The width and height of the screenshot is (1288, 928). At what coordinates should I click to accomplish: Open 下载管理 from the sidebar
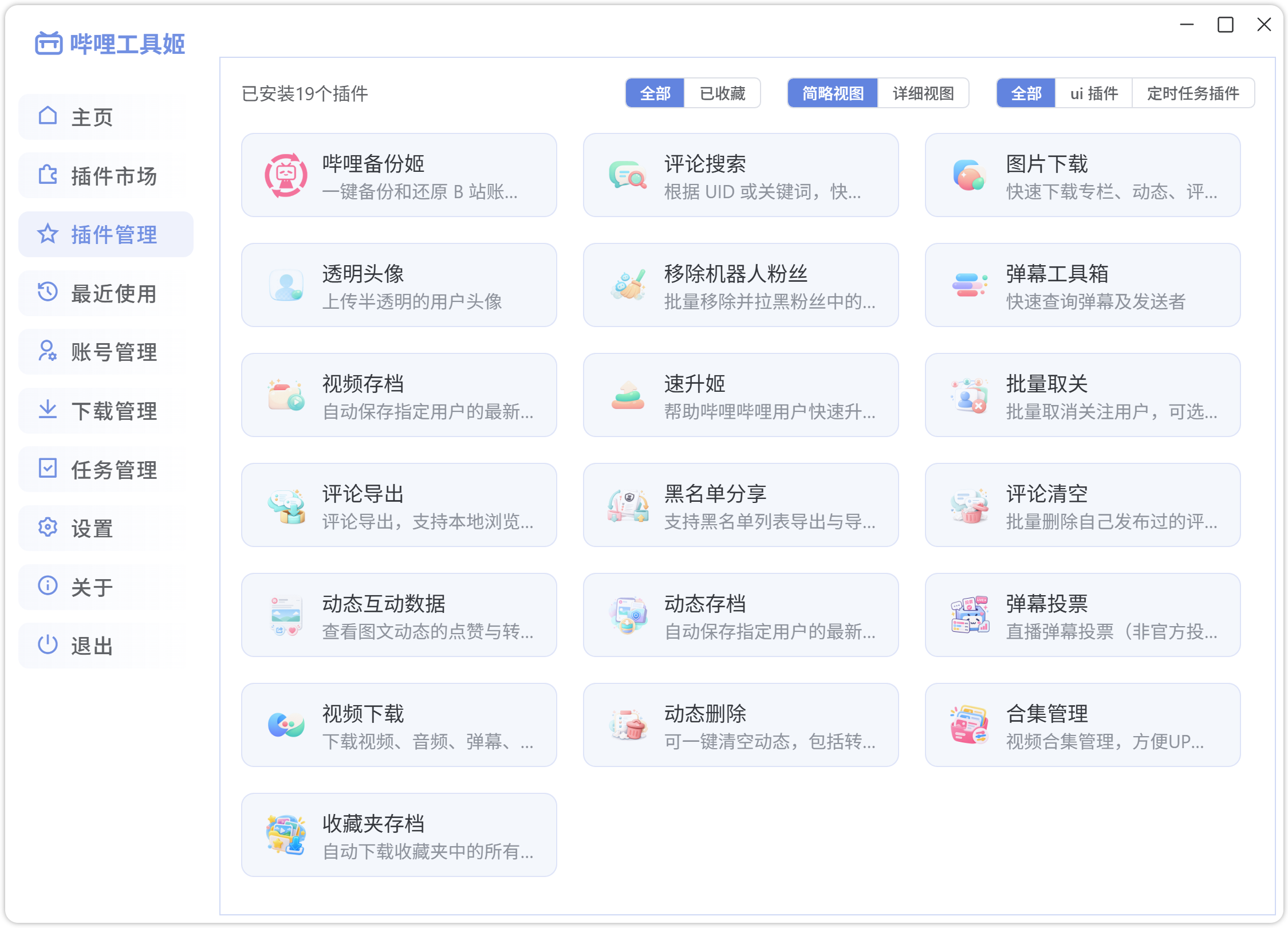point(106,411)
